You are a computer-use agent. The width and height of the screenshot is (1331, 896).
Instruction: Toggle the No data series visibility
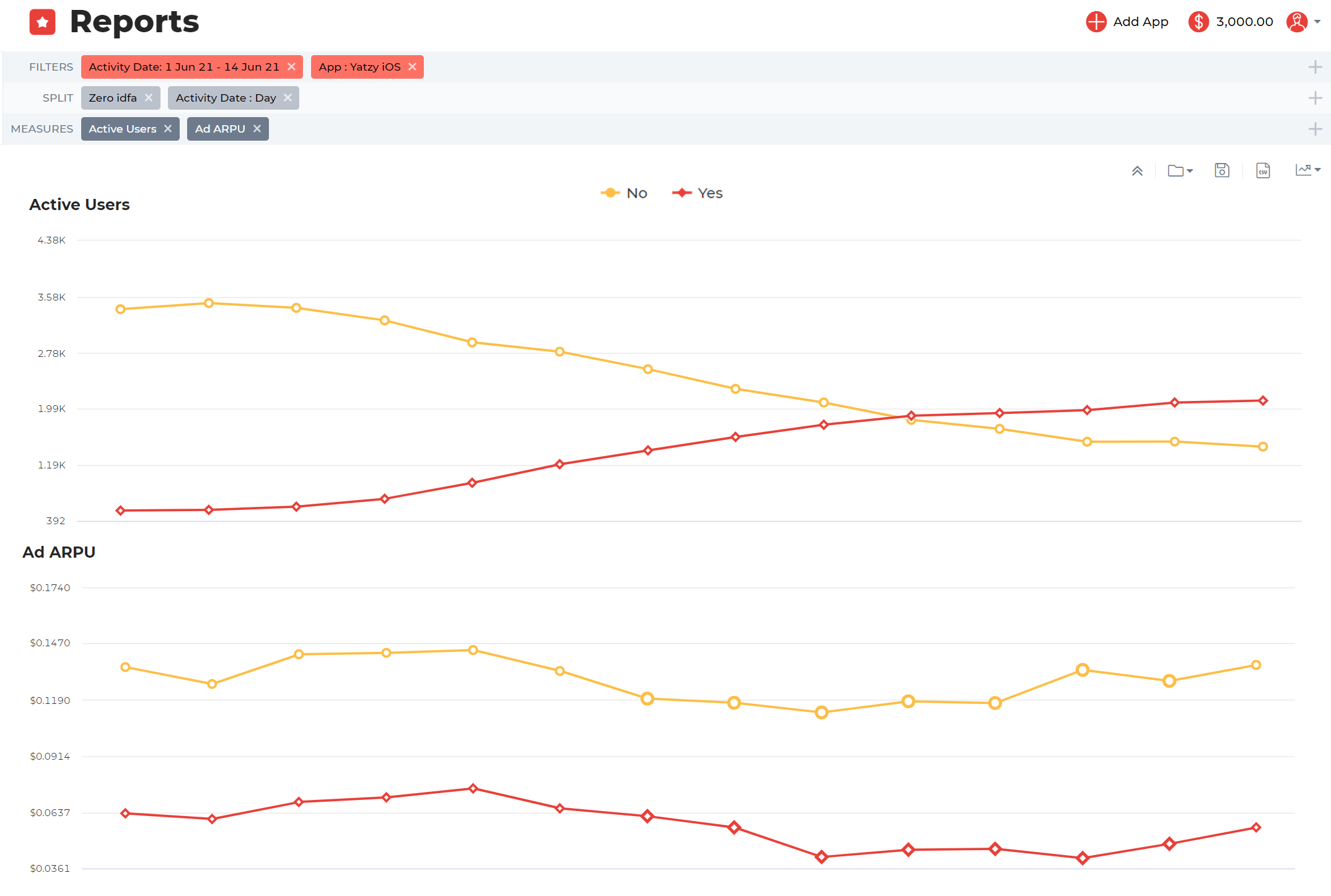click(x=623, y=192)
